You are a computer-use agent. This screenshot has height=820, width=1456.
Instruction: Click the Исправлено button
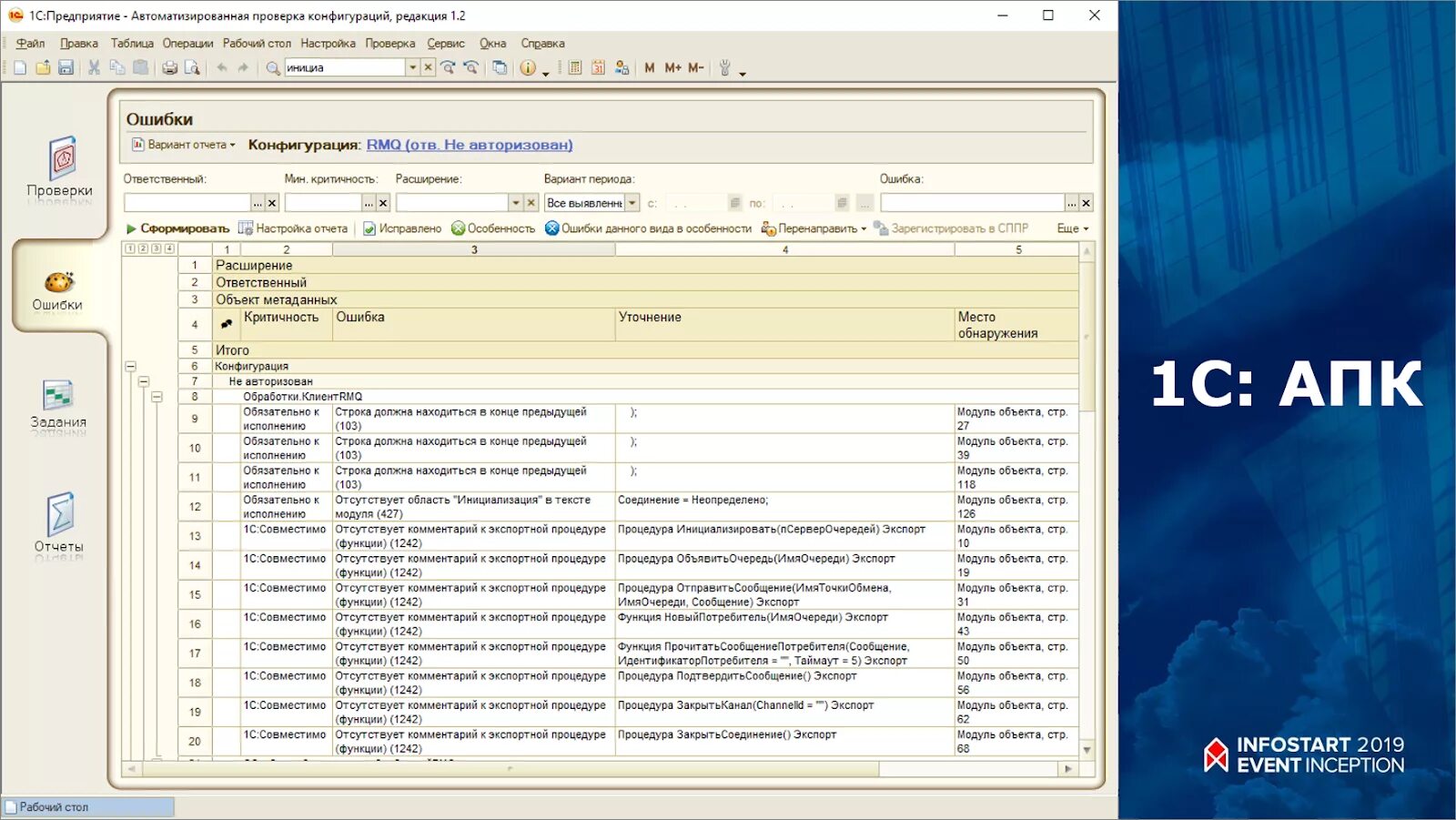(x=402, y=228)
